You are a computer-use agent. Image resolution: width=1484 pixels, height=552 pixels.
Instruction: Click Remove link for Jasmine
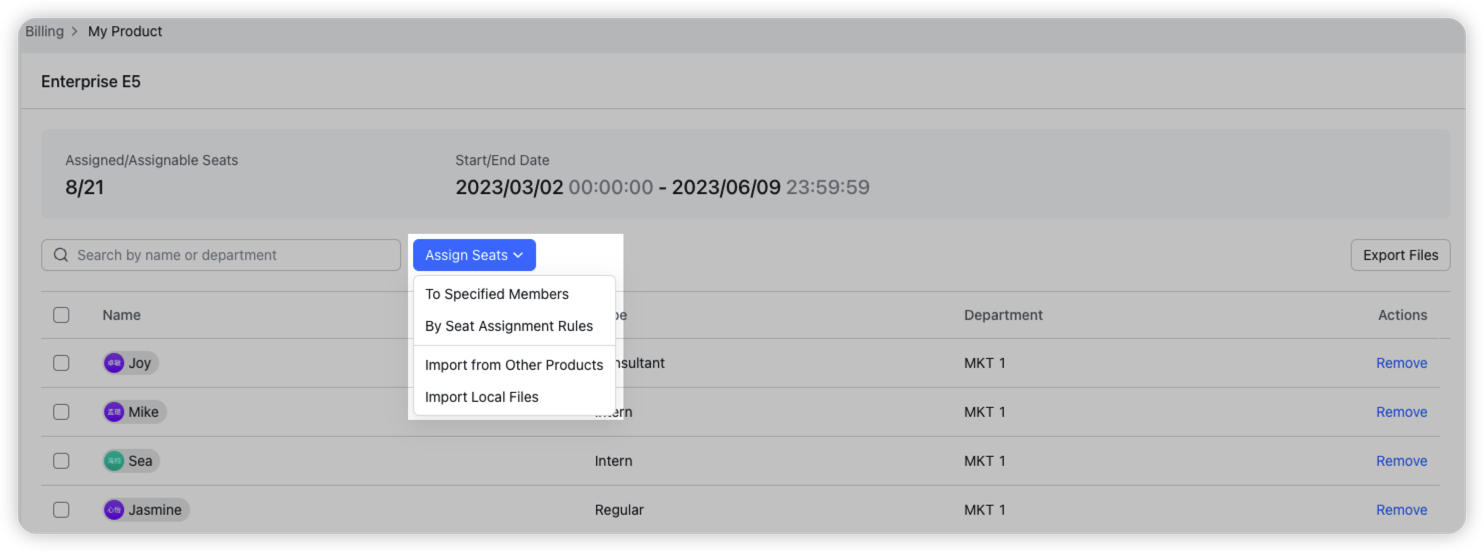1401,510
